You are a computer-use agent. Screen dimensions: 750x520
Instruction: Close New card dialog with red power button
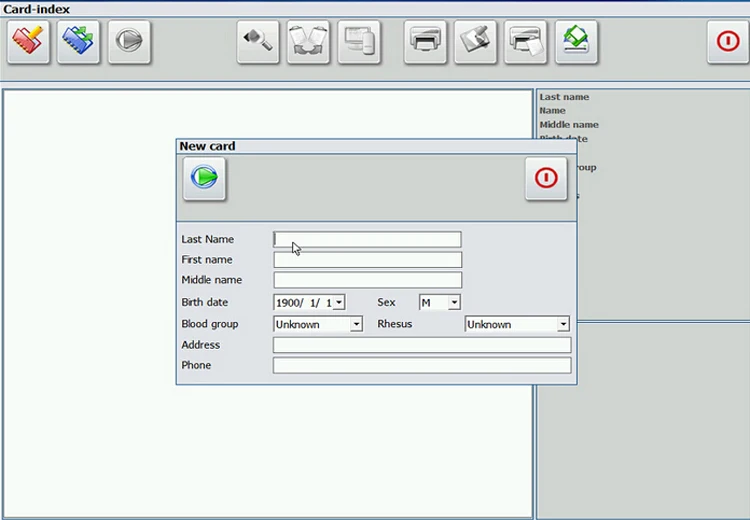546,178
